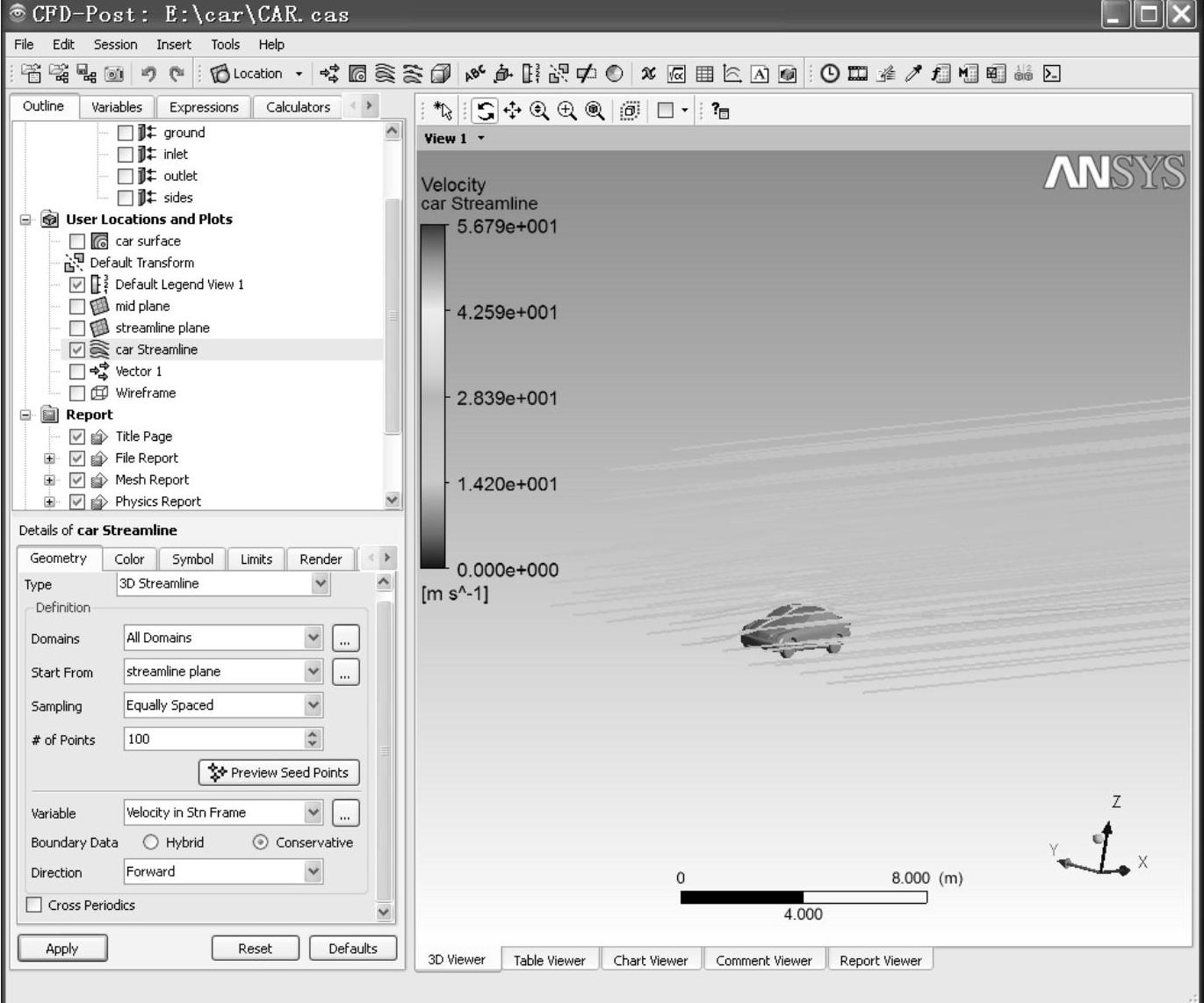1204x1003 pixels.
Task: Switch to the Chart Viewer tab
Action: 650,961
